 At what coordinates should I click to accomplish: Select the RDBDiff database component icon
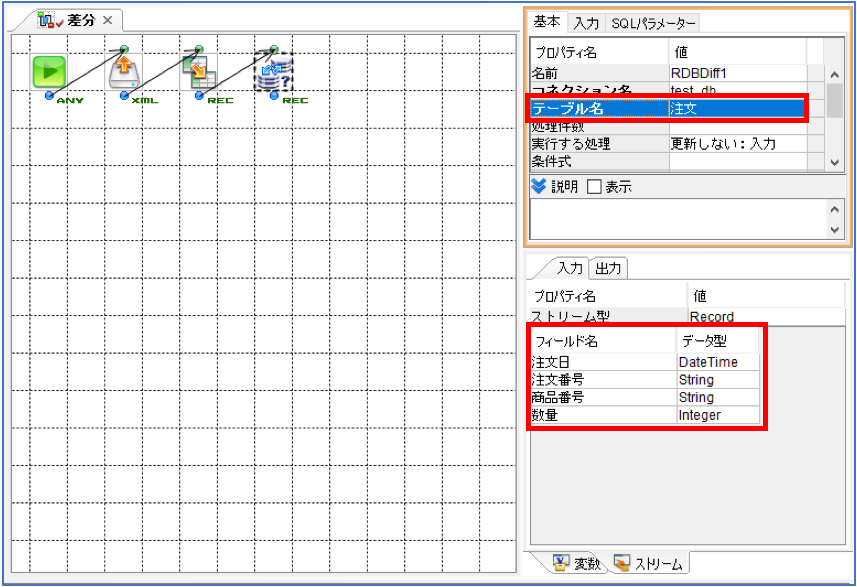274,72
